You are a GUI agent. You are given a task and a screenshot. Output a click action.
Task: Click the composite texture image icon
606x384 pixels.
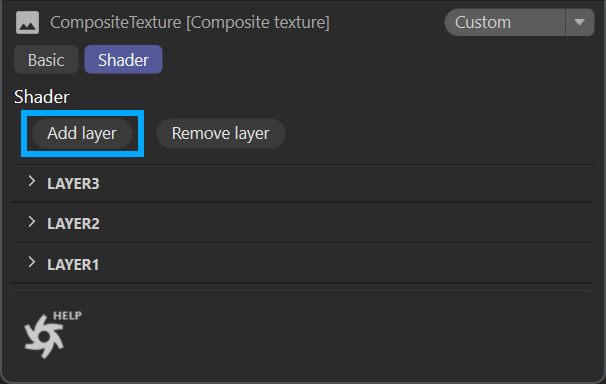pos(27,22)
